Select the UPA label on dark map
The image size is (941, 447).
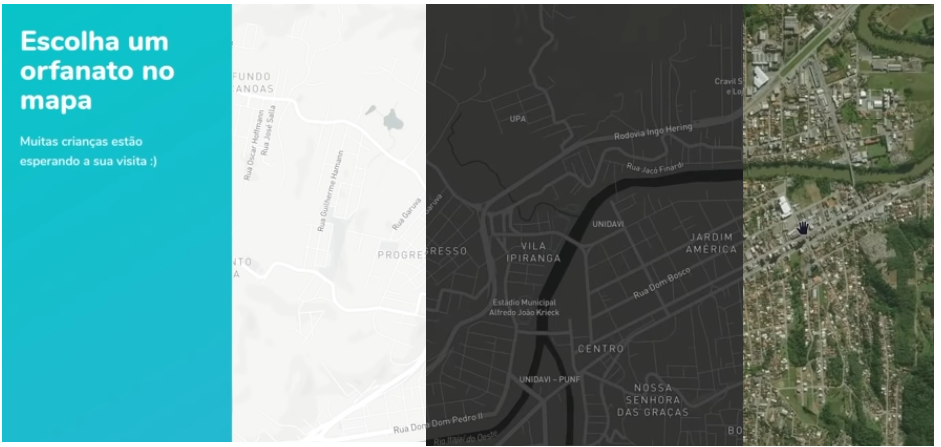[518, 119]
